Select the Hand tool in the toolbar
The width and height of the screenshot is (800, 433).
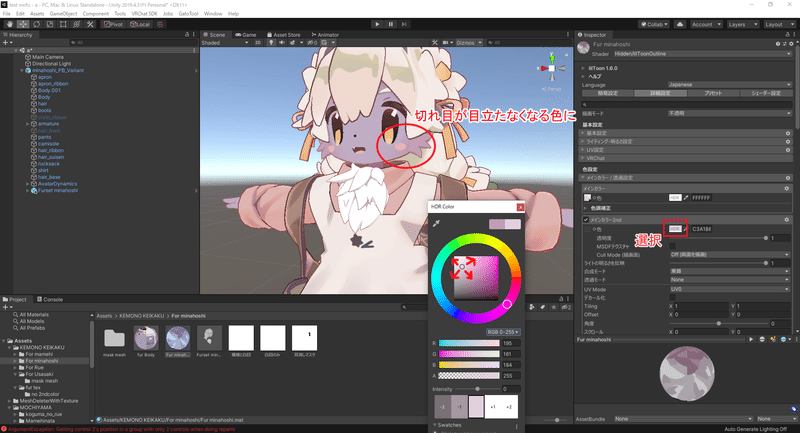(x=10, y=24)
